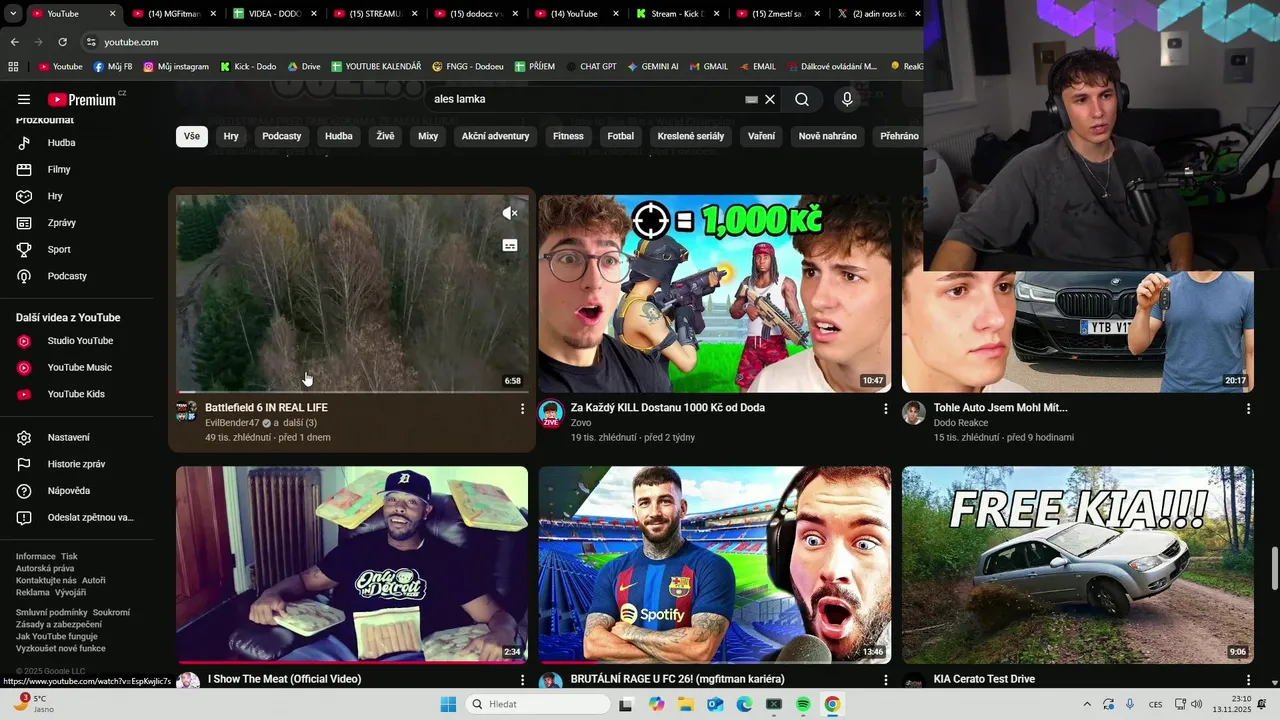Open more options for Za Každý KILL video

(885, 409)
